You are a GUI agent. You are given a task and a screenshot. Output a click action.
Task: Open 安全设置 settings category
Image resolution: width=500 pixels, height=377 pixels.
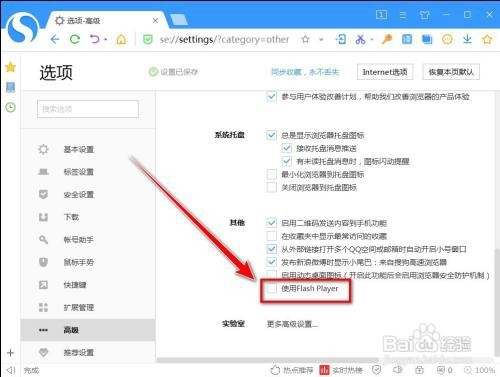tap(88, 195)
